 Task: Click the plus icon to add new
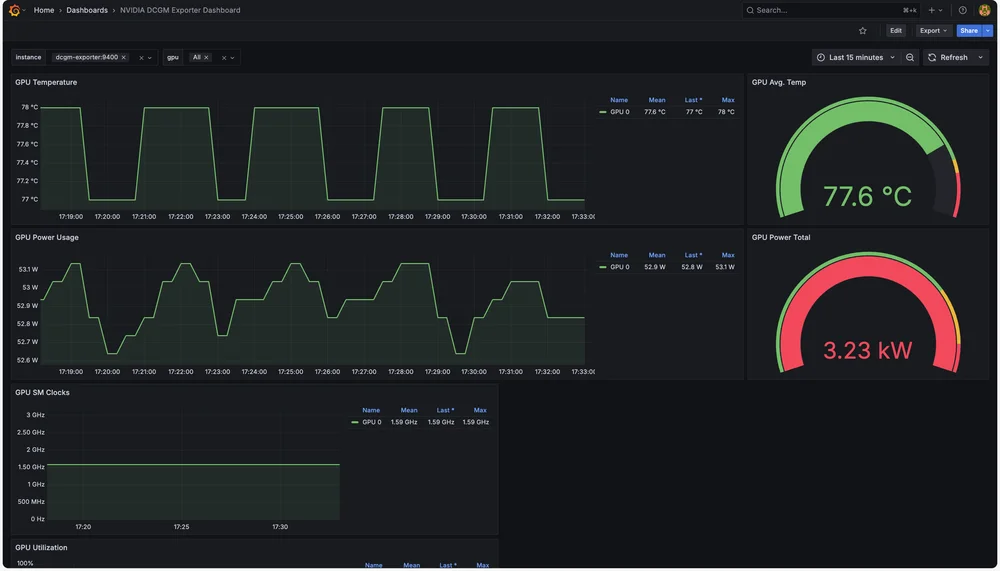[932, 10]
